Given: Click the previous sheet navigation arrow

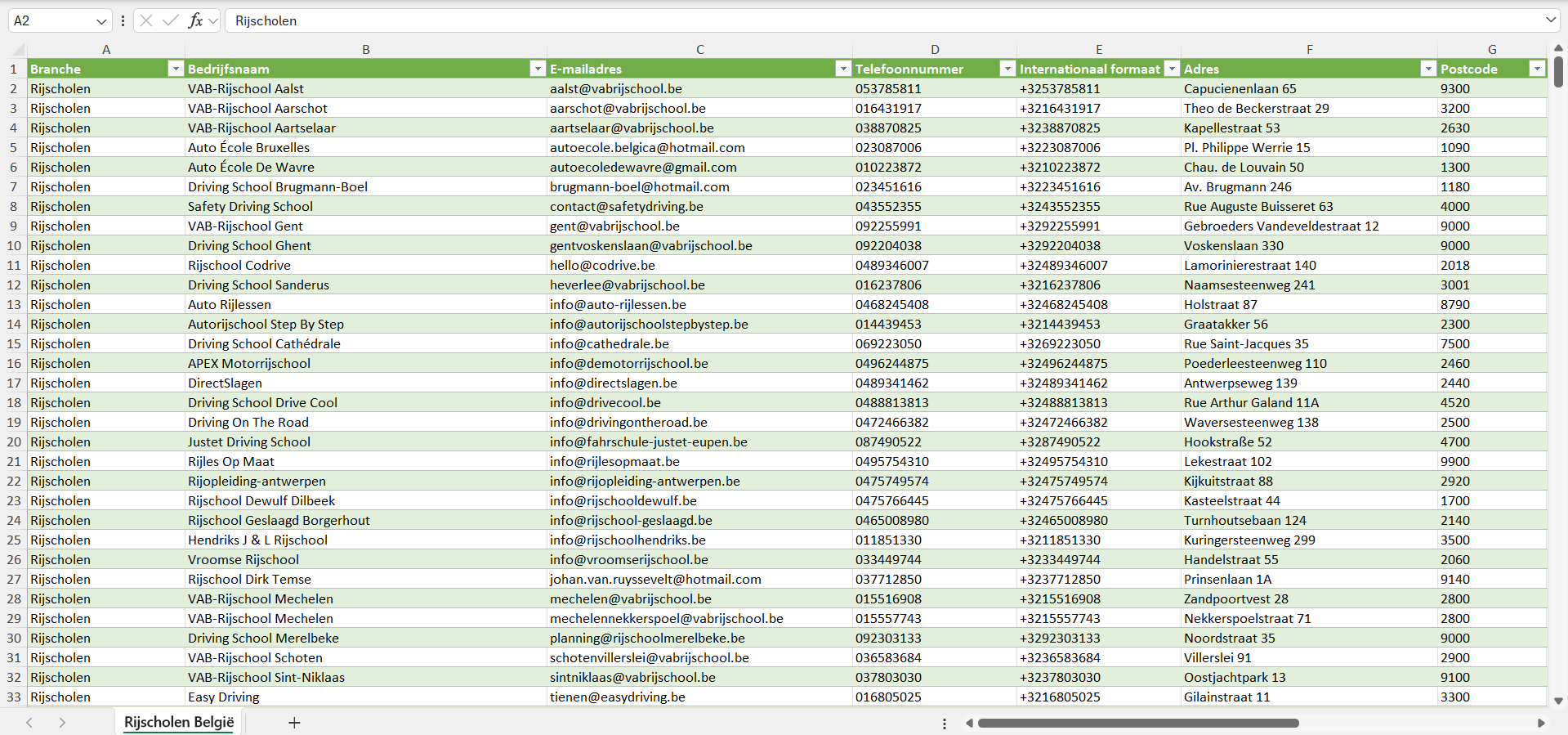Looking at the screenshot, I should (29, 723).
